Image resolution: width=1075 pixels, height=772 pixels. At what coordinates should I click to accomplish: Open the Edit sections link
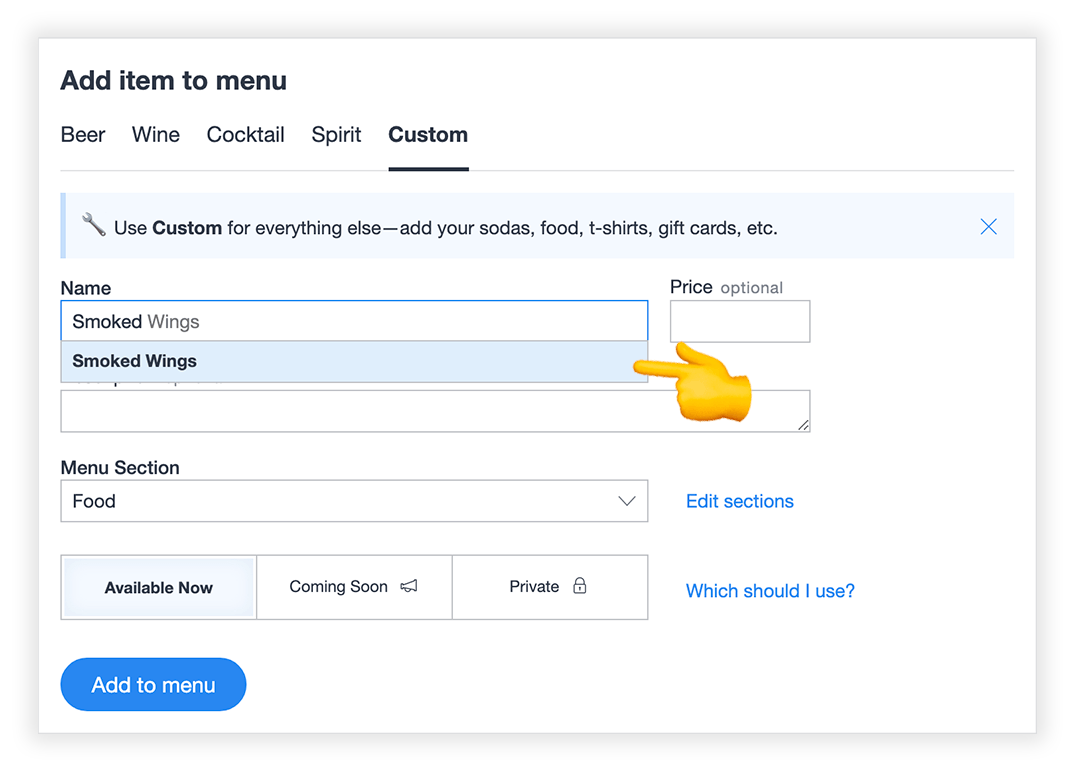click(x=739, y=500)
